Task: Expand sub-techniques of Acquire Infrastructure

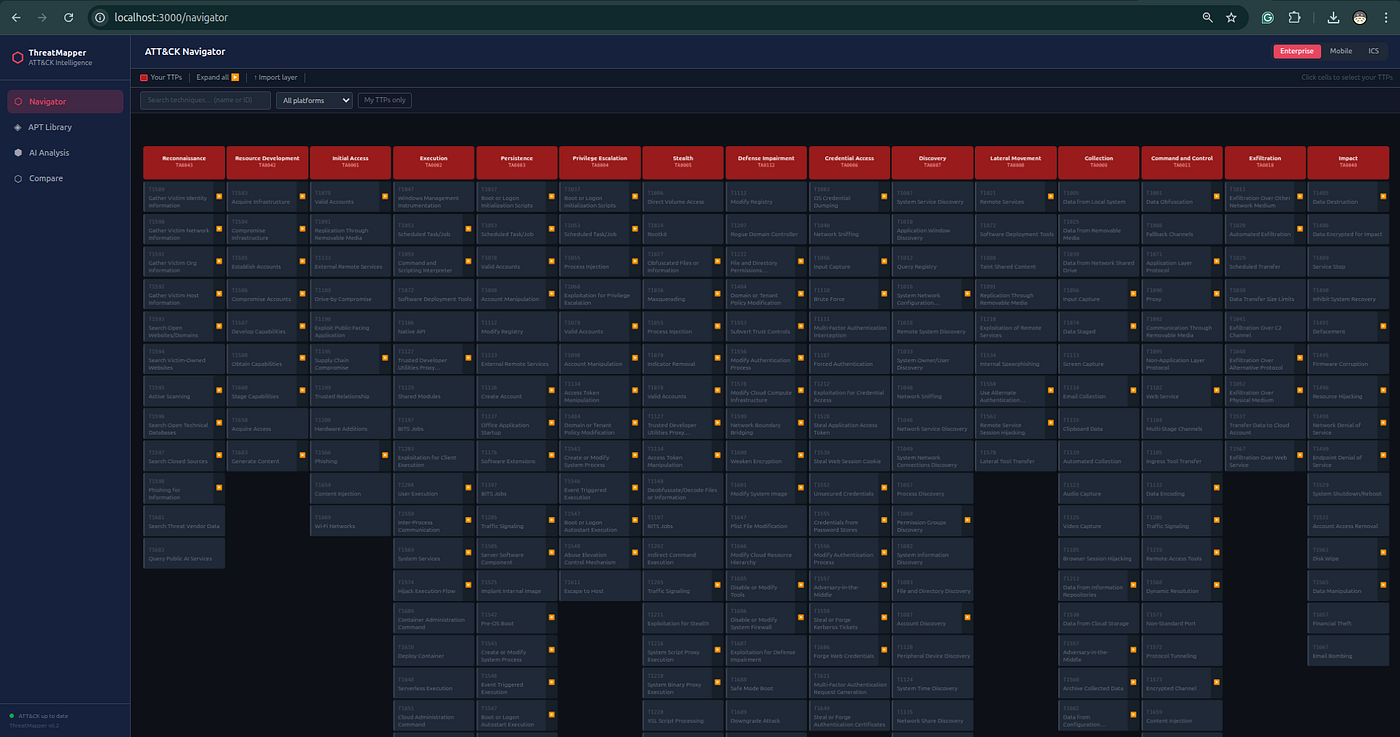Action: (x=302, y=197)
